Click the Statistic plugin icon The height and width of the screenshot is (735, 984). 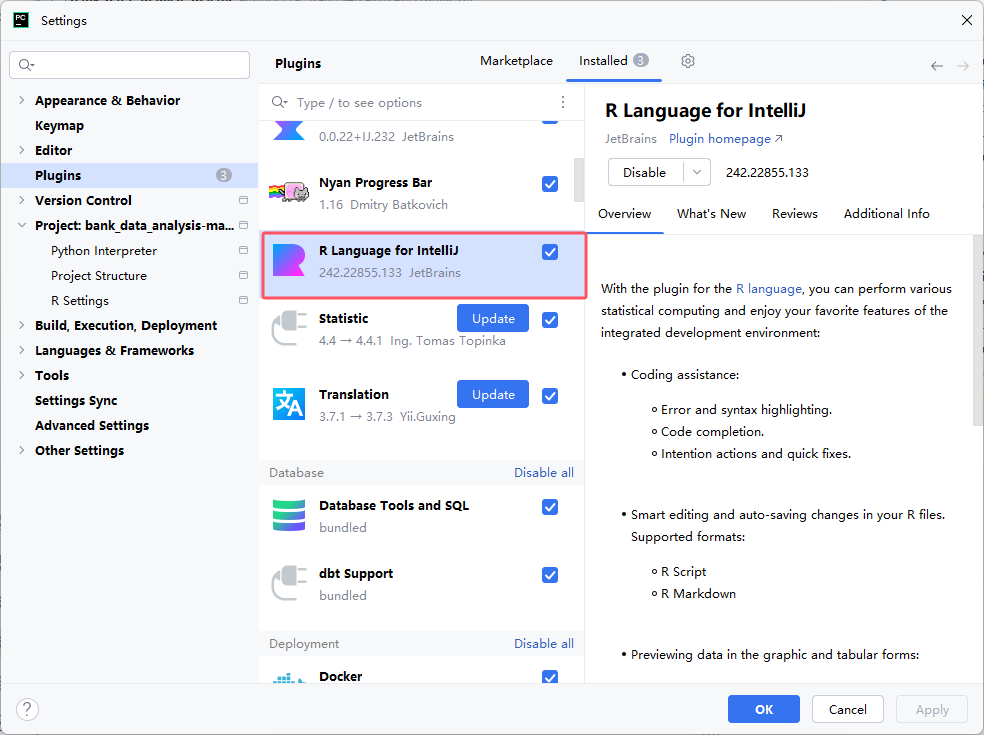(289, 328)
